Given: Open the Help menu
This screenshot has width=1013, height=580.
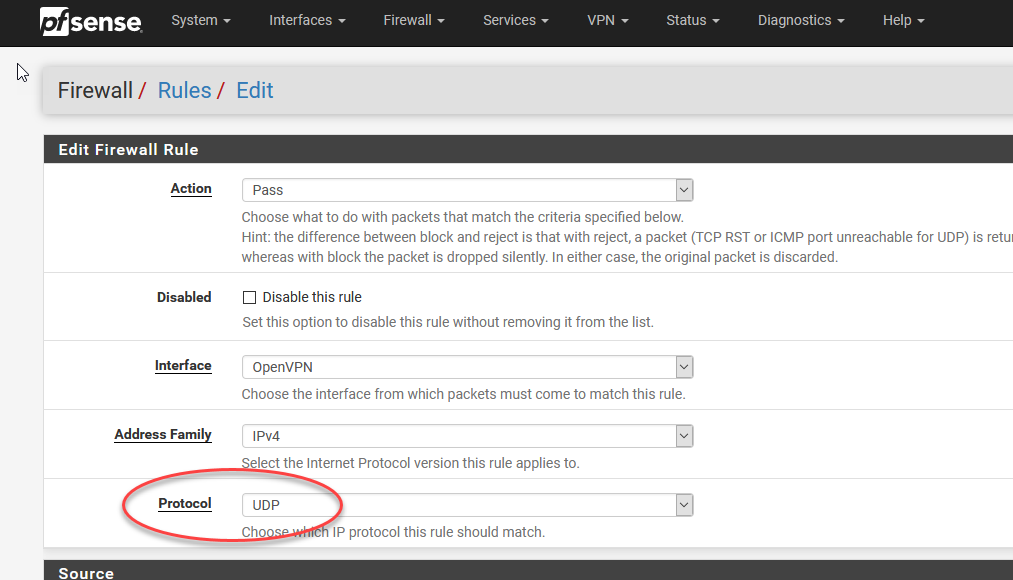Looking at the screenshot, I should (903, 21).
